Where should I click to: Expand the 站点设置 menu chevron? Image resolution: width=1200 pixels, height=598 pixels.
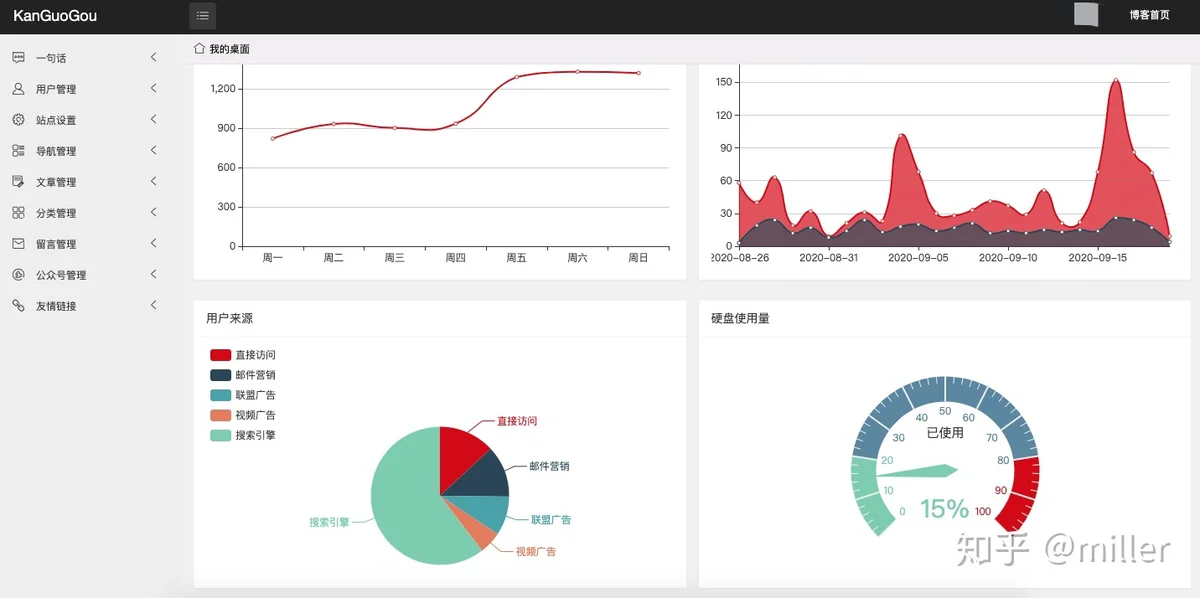point(153,120)
